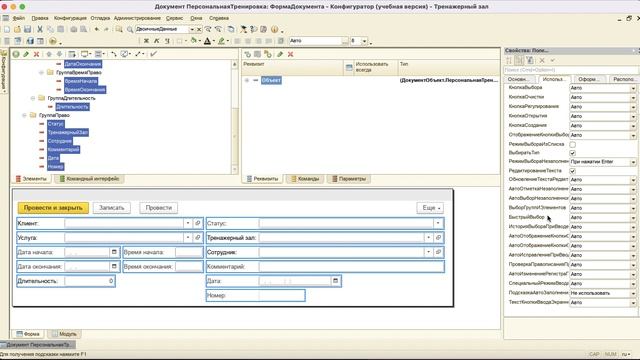
Task: Open Отладка menu
Action: click(x=100, y=18)
